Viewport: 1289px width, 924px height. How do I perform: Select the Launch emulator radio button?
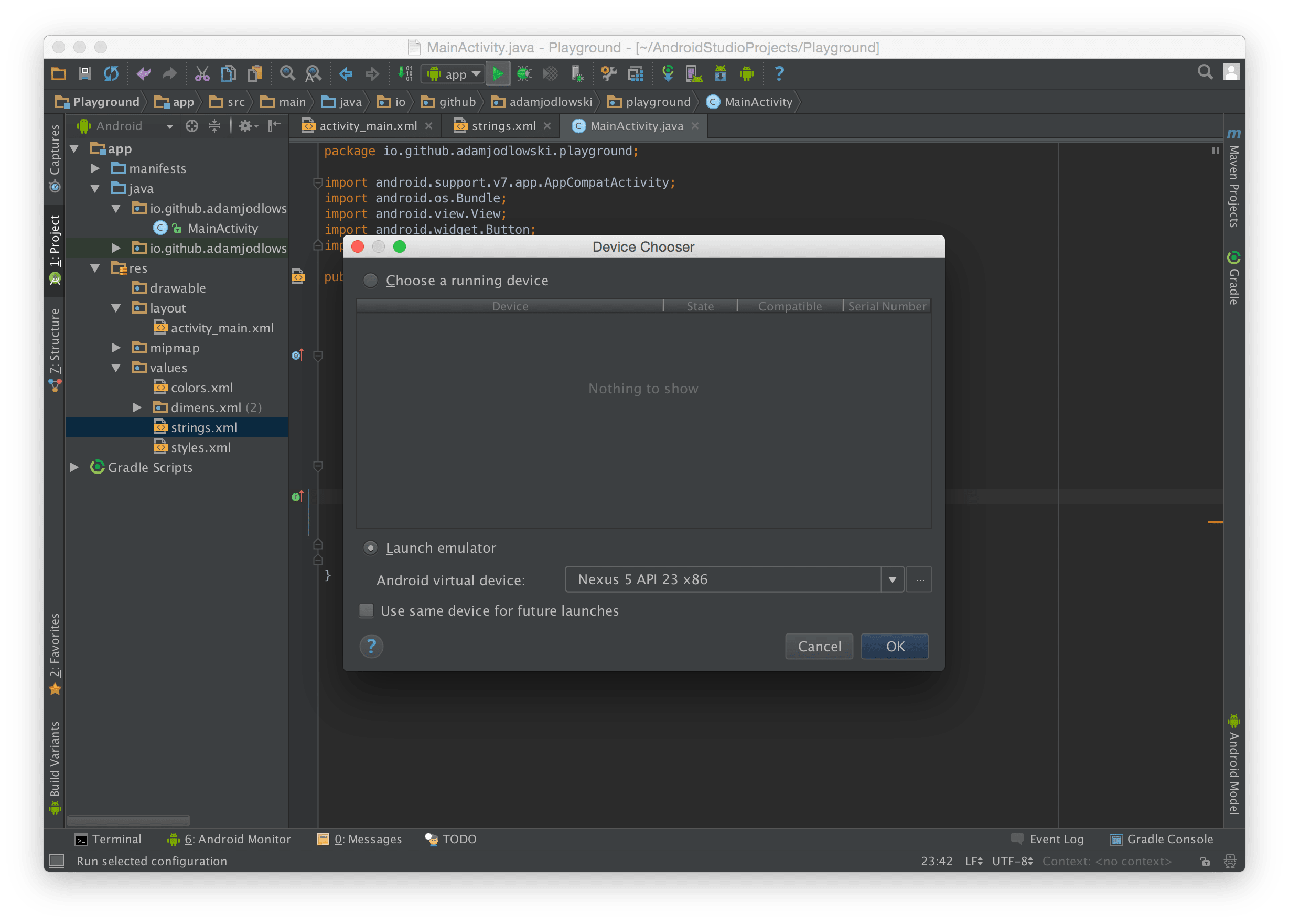tap(371, 548)
